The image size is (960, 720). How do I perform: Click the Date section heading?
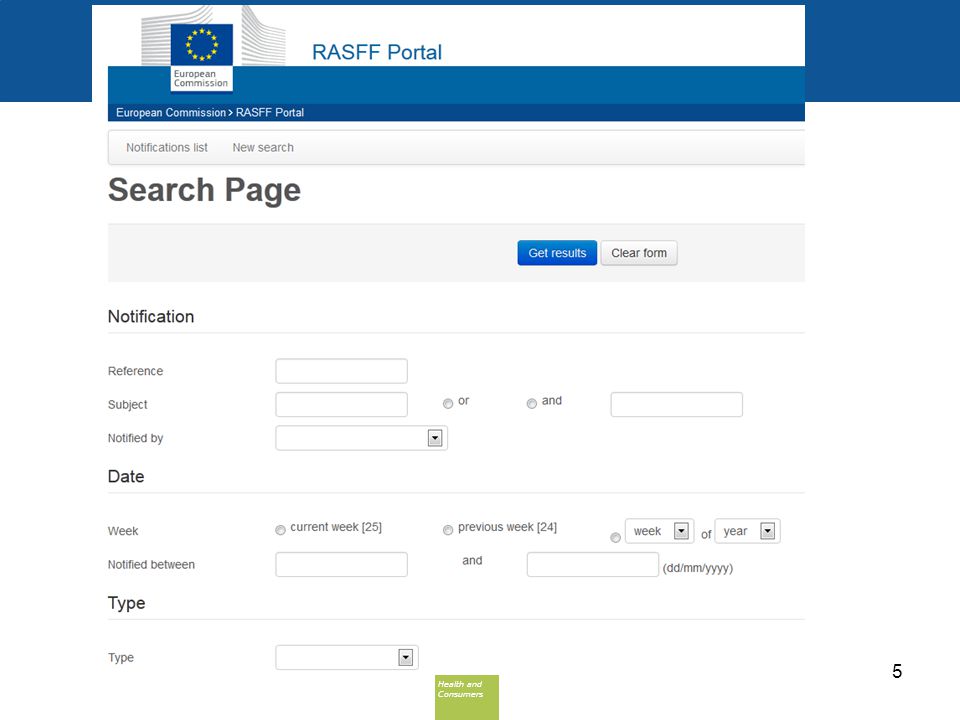coord(126,476)
